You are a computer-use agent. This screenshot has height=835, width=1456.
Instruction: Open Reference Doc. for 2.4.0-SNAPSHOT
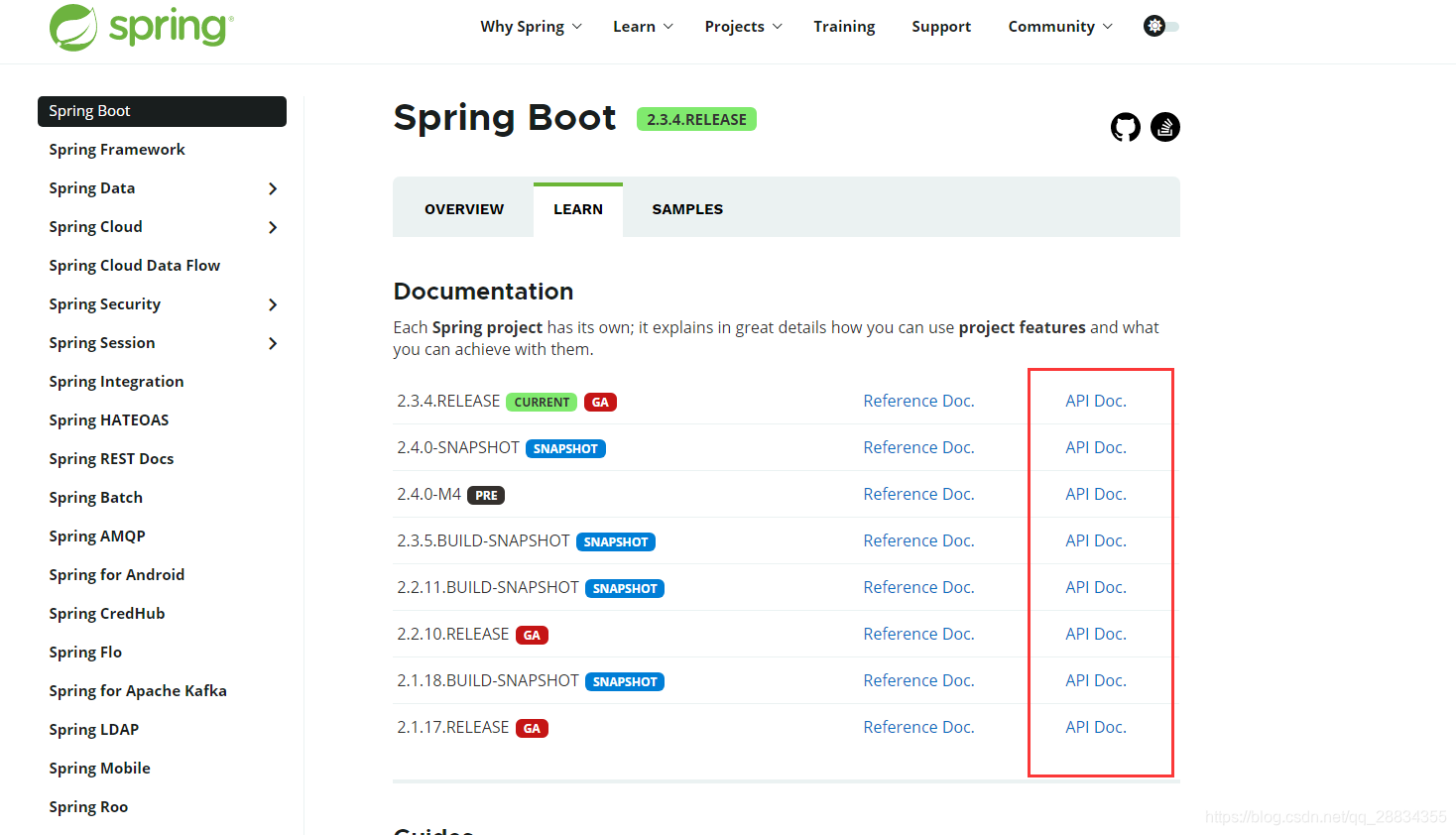(918, 447)
